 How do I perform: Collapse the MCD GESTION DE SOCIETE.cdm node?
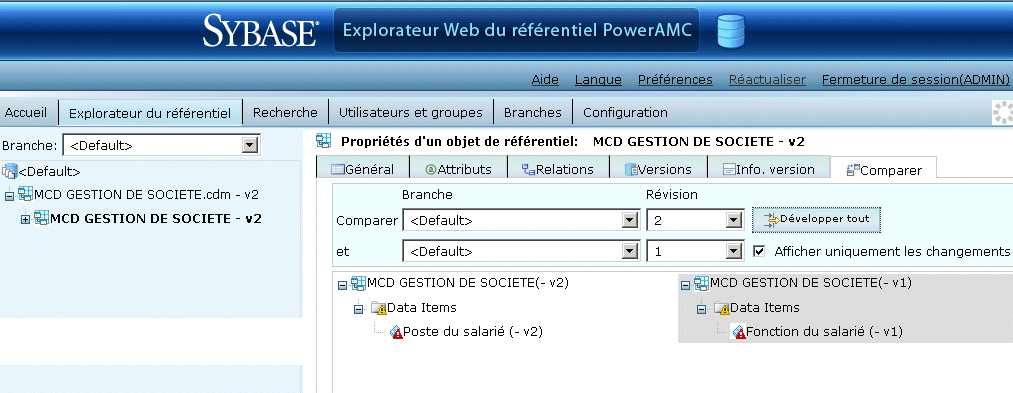tap(9, 196)
